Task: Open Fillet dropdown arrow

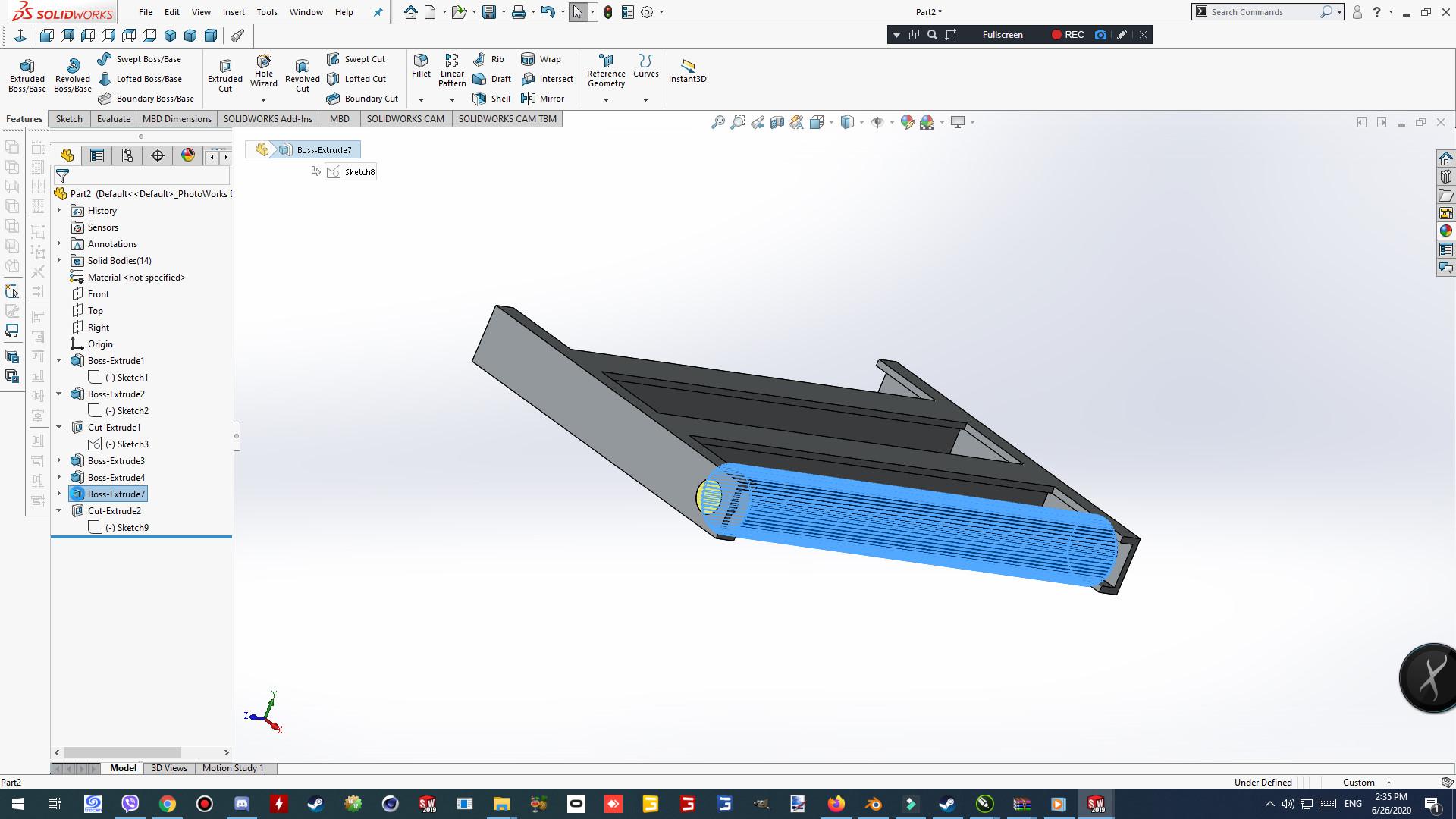Action: [421, 100]
